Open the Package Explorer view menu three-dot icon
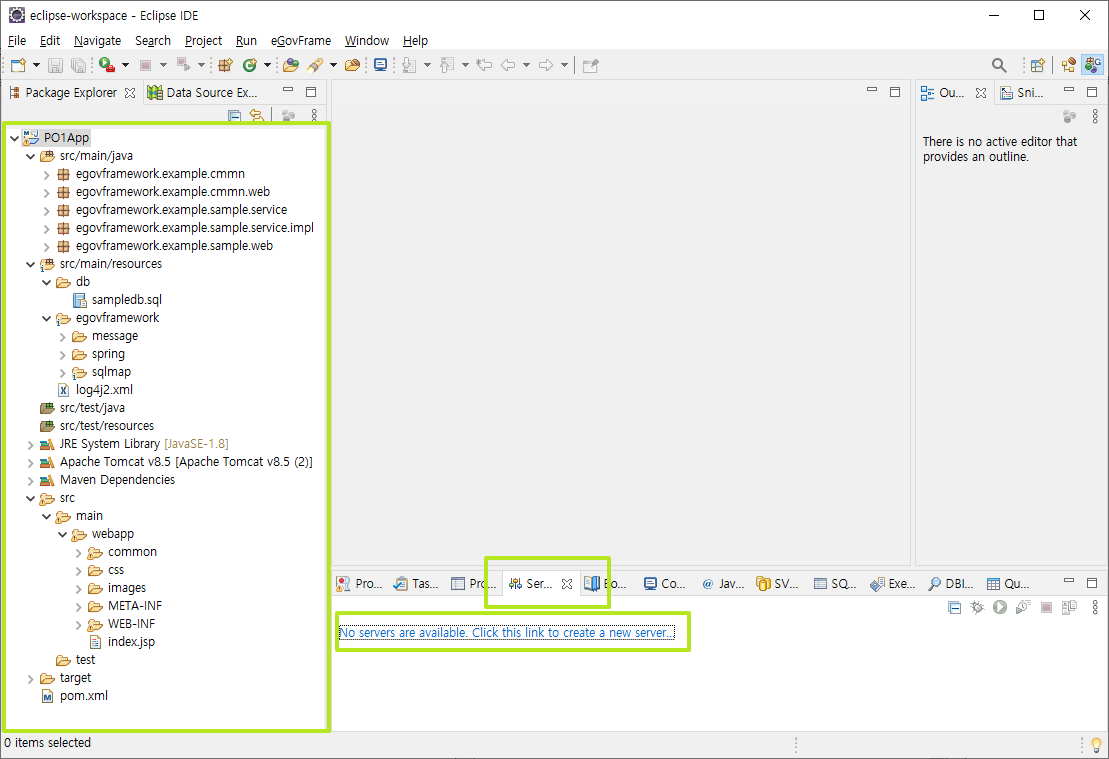1109x759 pixels. 314,115
